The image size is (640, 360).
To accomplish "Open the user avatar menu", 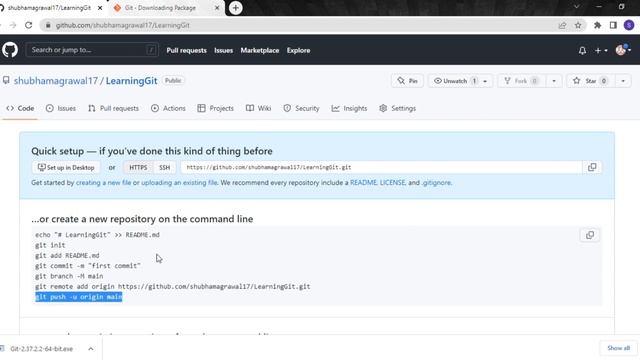I will coord(623,50).
